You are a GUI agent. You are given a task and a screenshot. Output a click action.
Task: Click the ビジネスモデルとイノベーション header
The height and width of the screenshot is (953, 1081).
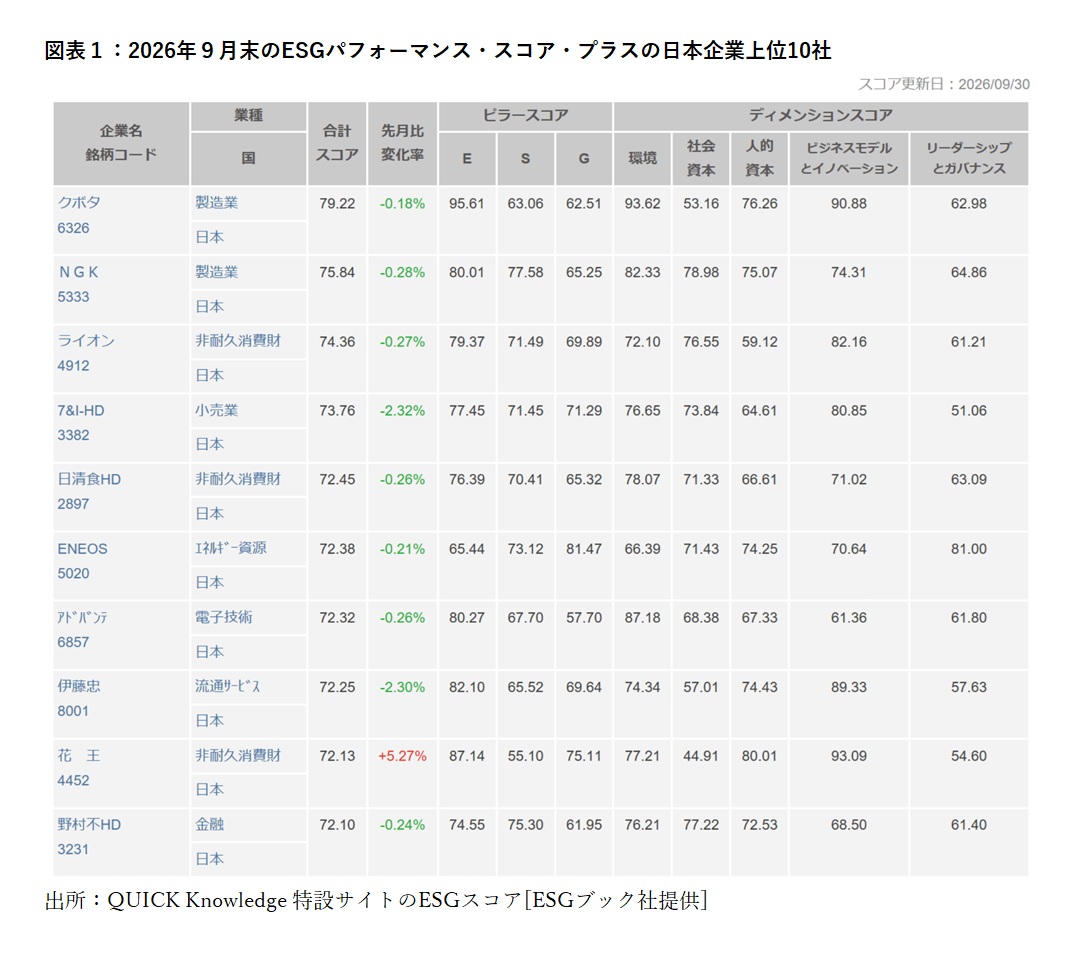click(849, 159)
